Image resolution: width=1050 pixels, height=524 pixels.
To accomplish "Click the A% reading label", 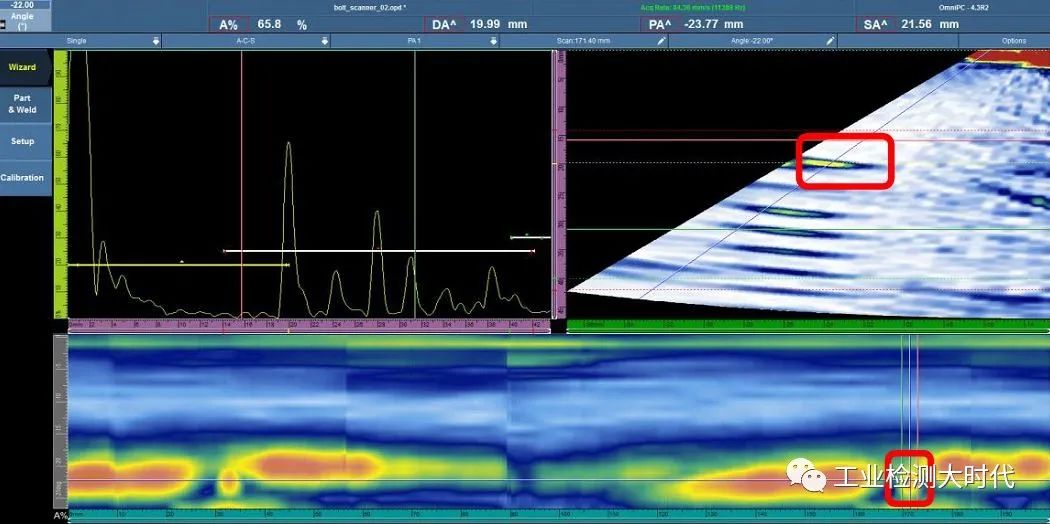I will (x=228, y=25).
